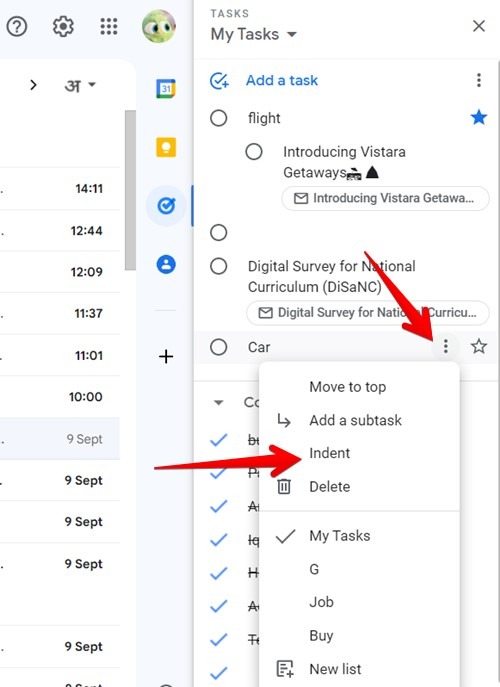Image resolution: width=500 pixels, height=687 pixels.
Task: Click the Tasks icon in the side panel
Action: [166, 205]
